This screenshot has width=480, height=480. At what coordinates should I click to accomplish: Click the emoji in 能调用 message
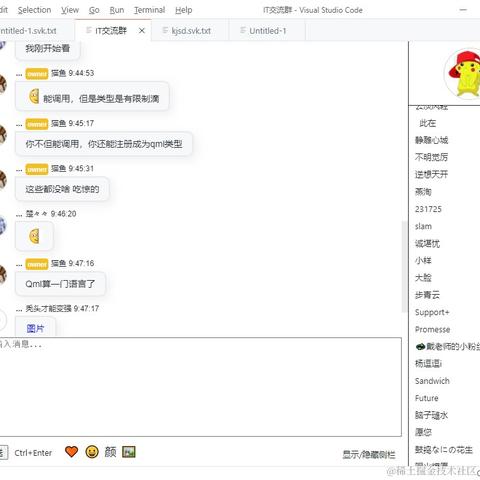pos(34,96)
